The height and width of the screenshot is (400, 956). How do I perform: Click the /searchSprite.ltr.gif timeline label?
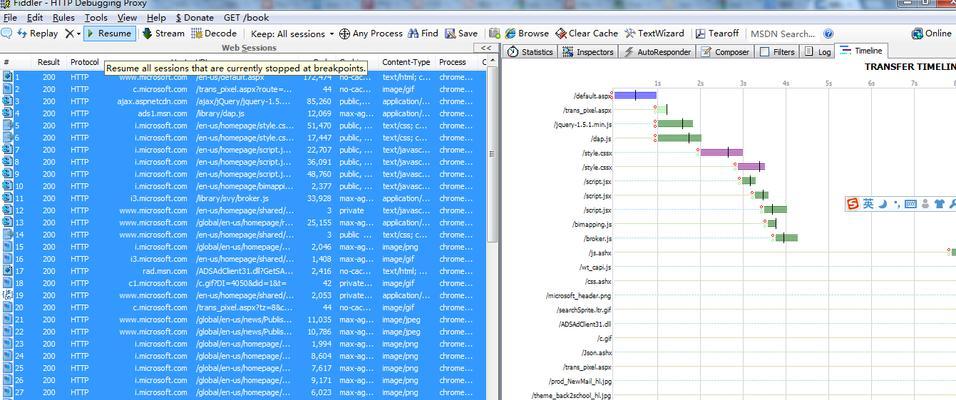click(583, 310)
